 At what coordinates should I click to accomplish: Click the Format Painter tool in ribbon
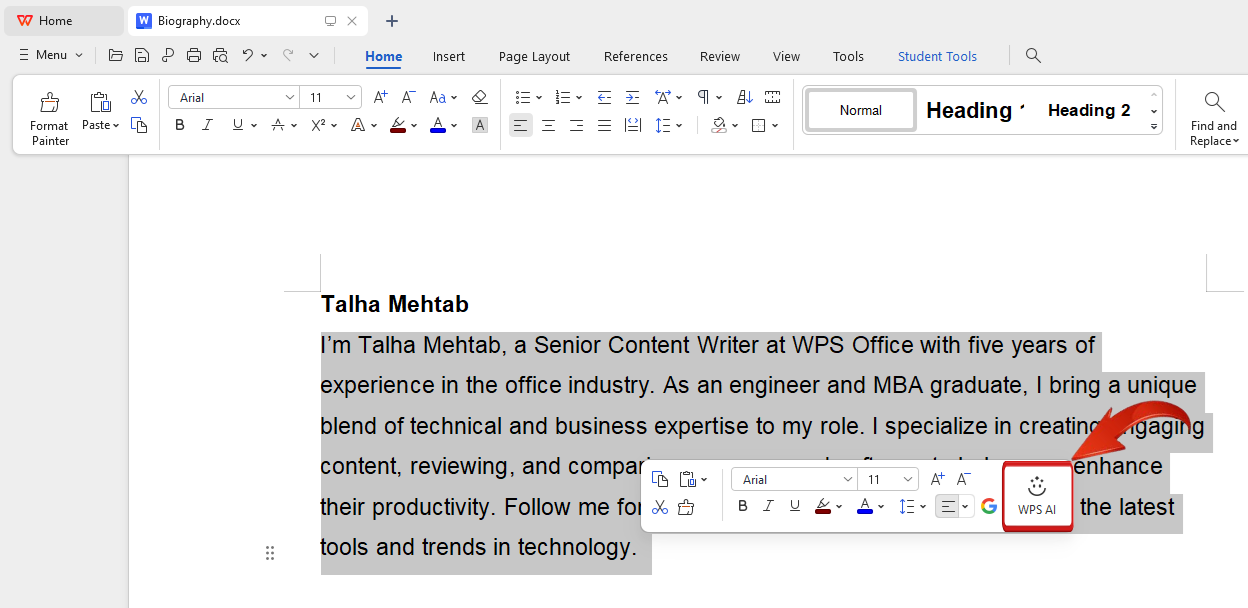[x=49, y=118]
